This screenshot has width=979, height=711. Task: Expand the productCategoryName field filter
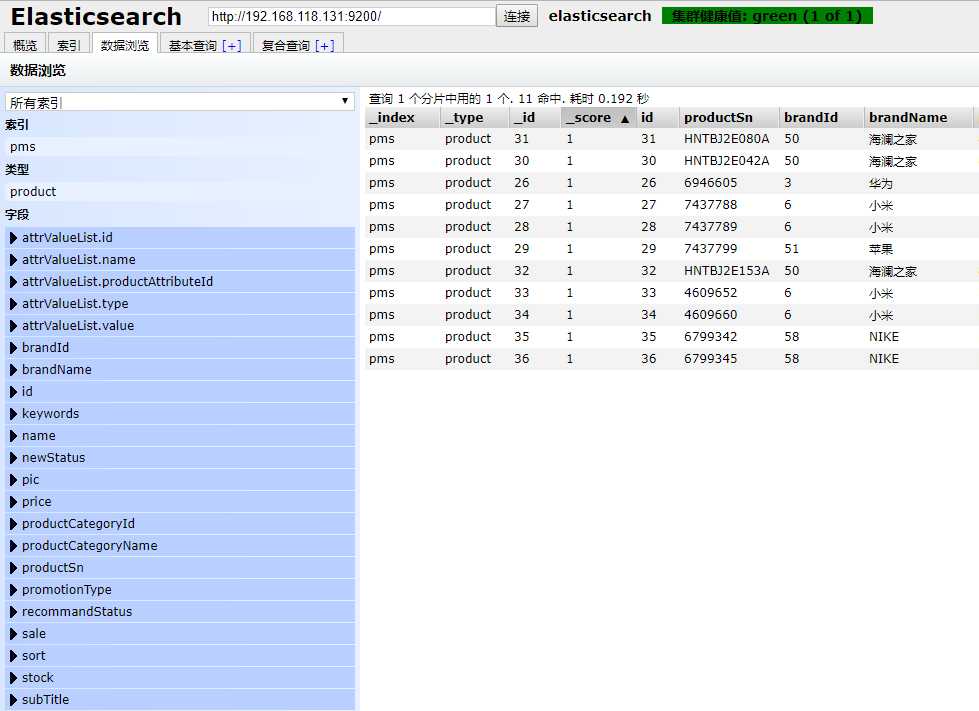point(180,546)
